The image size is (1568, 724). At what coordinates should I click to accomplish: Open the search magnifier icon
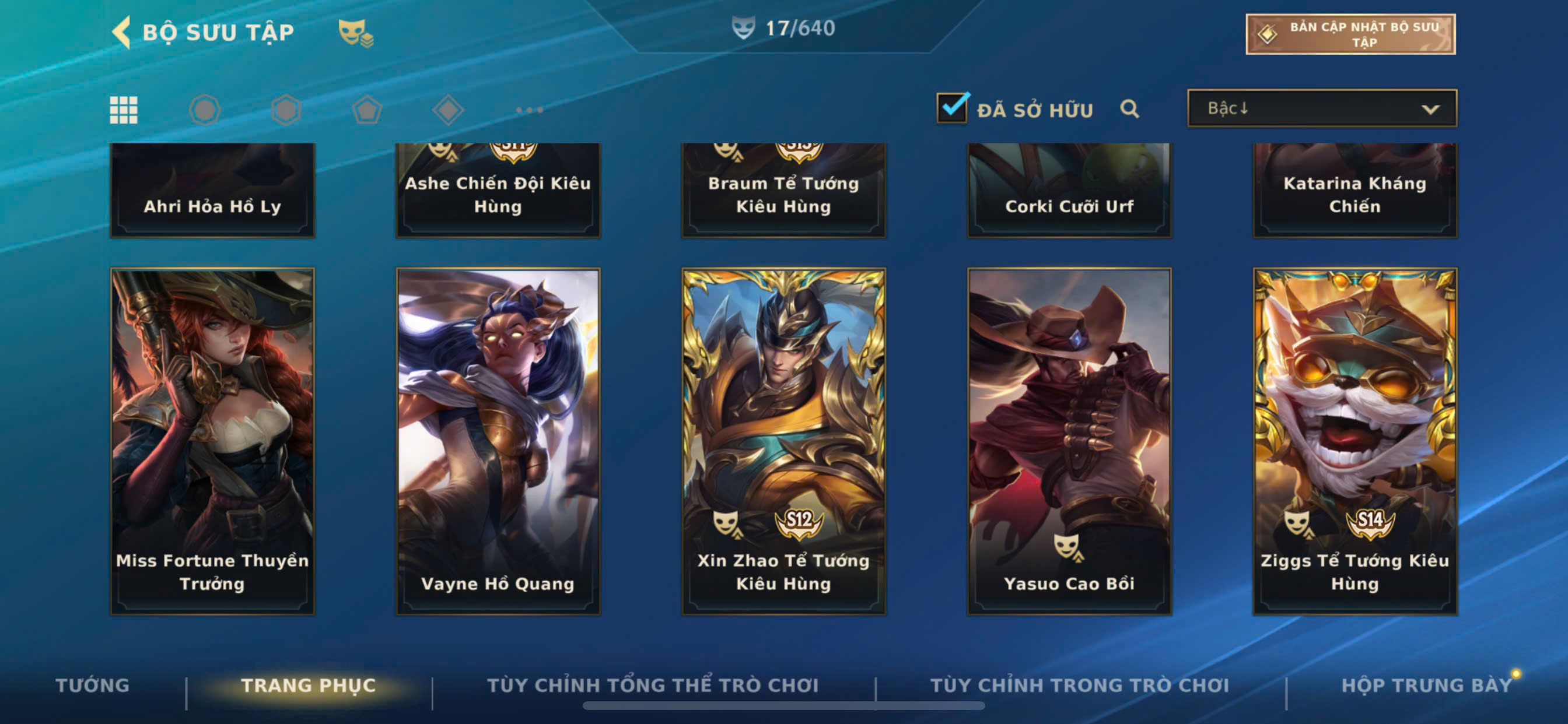(1129, 109)
